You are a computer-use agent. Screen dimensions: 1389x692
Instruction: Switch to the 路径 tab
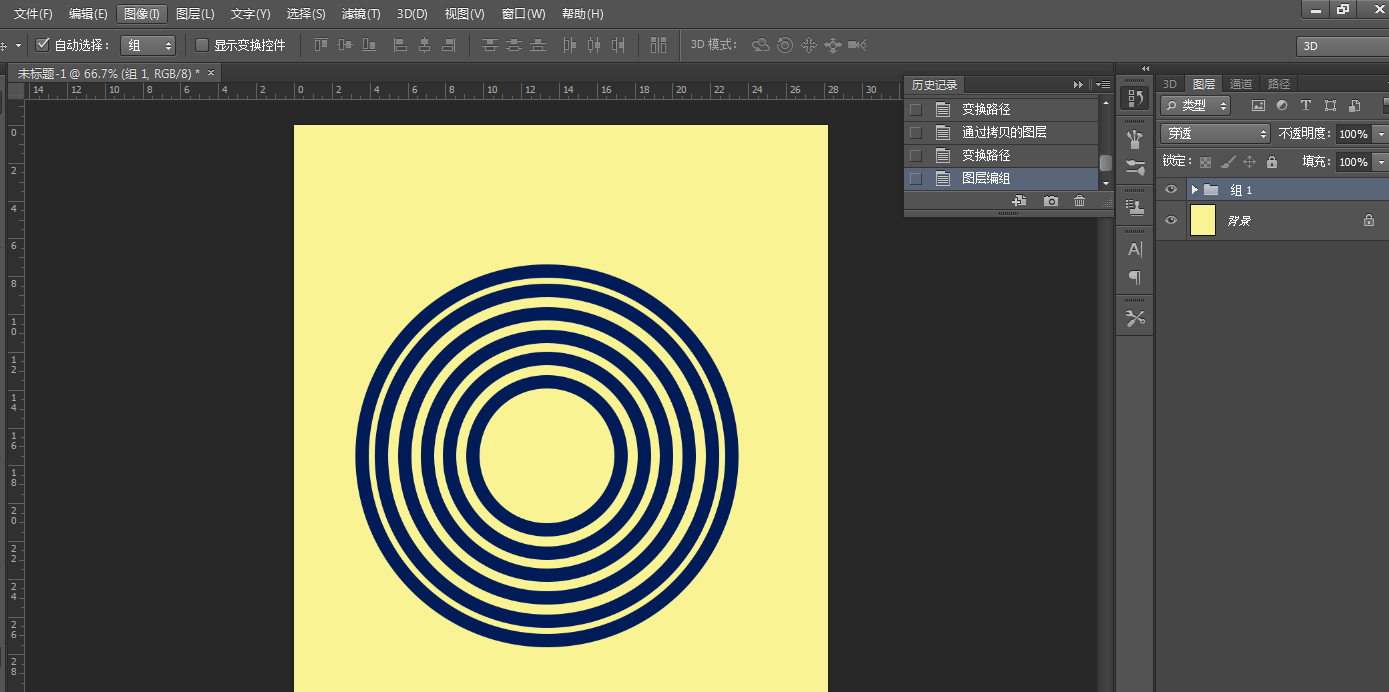click(1279, 84)
